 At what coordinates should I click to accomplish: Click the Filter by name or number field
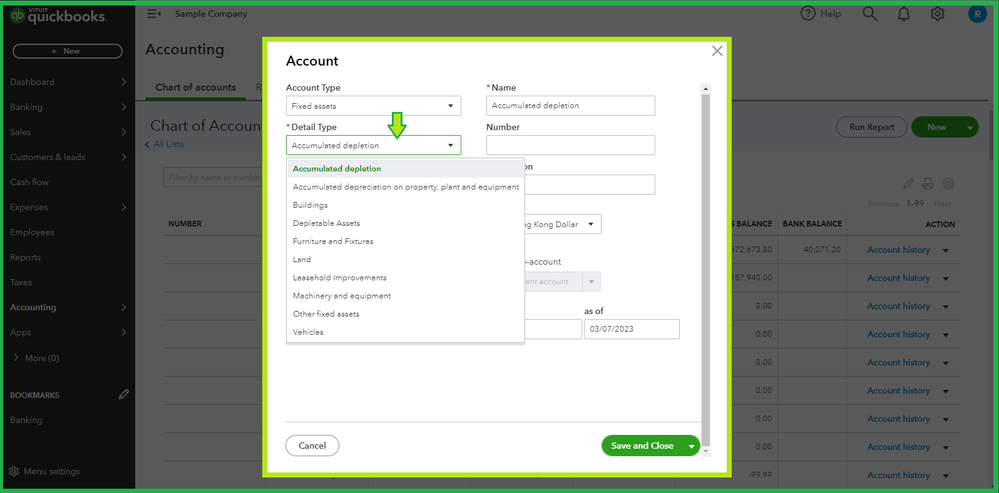[x=213, y=177]
